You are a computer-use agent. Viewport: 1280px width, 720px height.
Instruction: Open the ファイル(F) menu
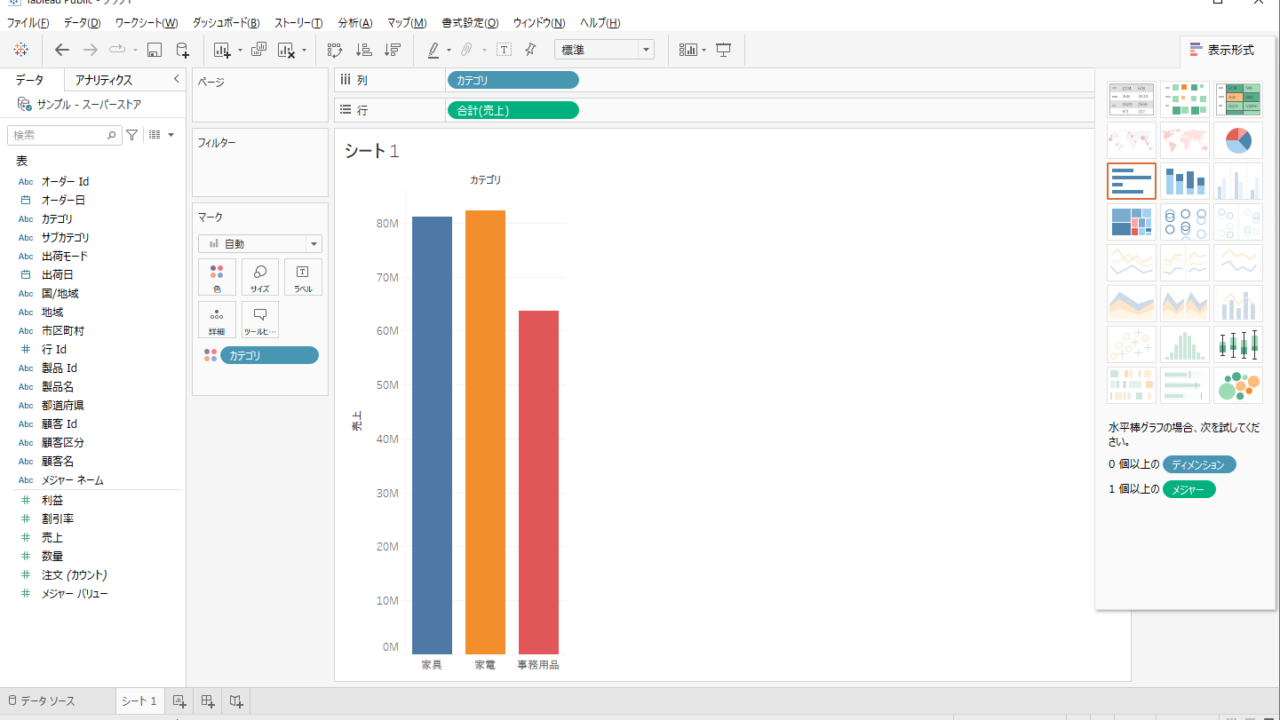28,22
